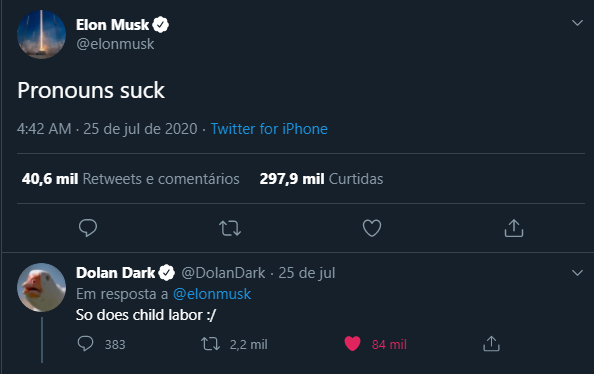The width and height of the screenshot is (594, 374).
Task: Retweet the Pronouns suck tweet
Action: [230, 228]
